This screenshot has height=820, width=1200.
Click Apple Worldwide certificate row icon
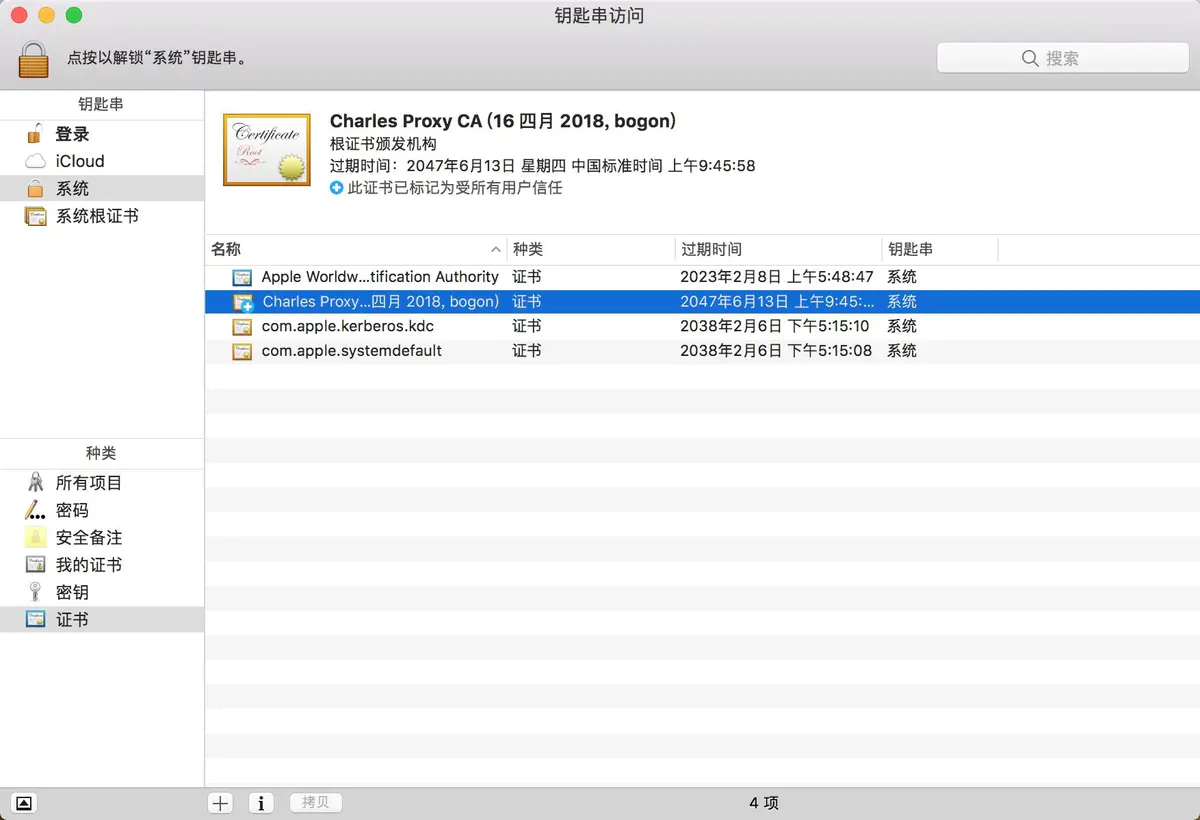pyautogui.click(x=242, y=277)
